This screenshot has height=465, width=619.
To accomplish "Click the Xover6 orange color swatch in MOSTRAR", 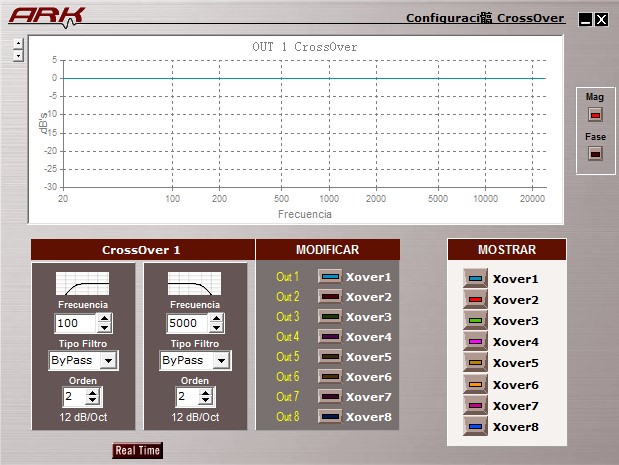I will 475,384.
